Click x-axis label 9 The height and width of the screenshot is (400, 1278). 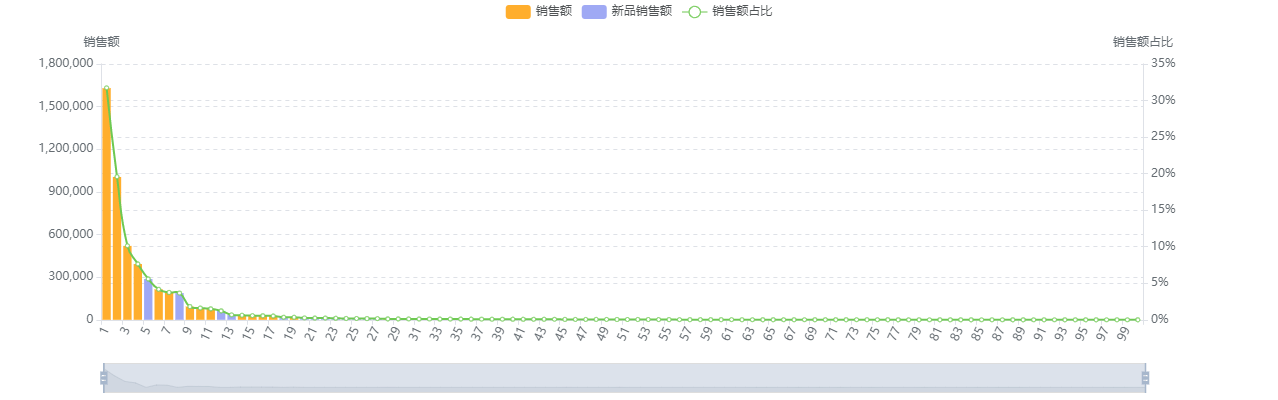(186, 331)
